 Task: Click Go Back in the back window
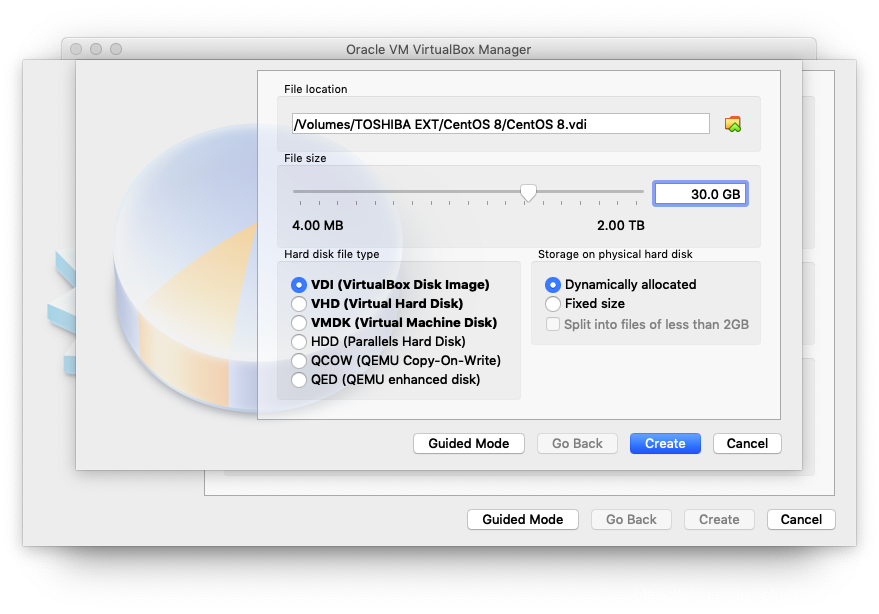pyautogui.click(x=631, y=520)
